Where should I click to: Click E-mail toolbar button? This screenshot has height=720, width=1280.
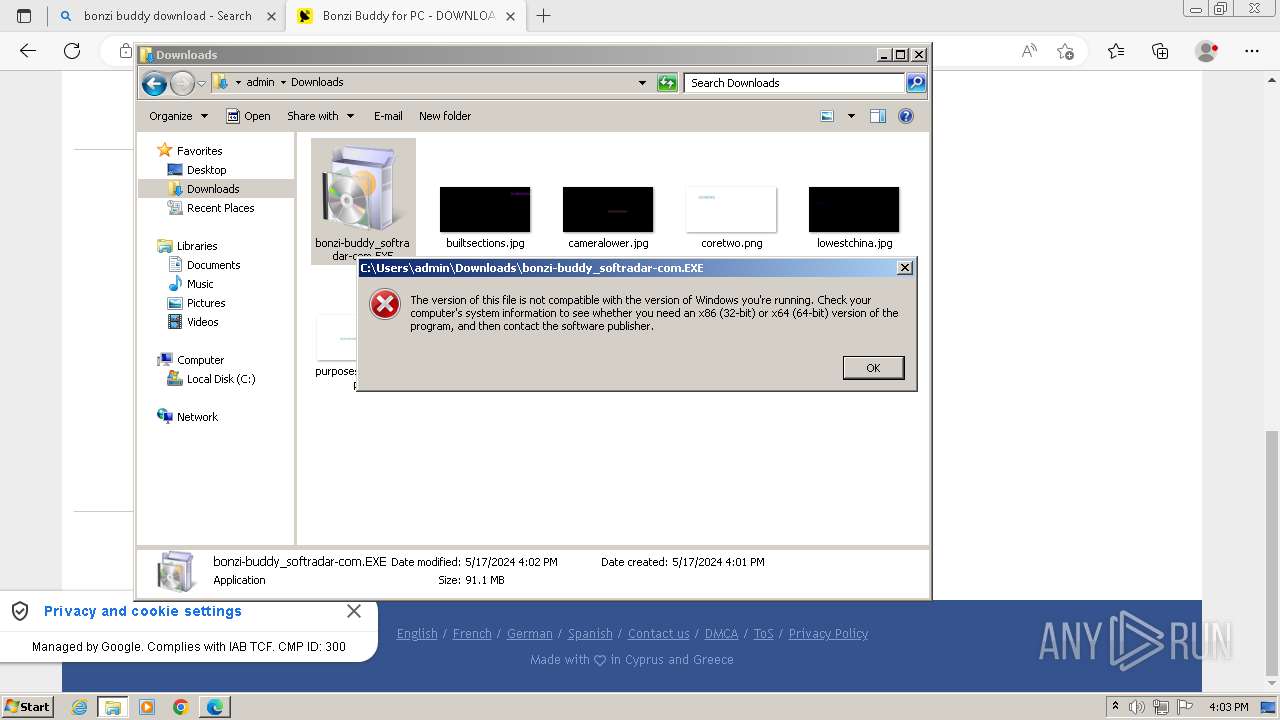[x=388, y=116]
